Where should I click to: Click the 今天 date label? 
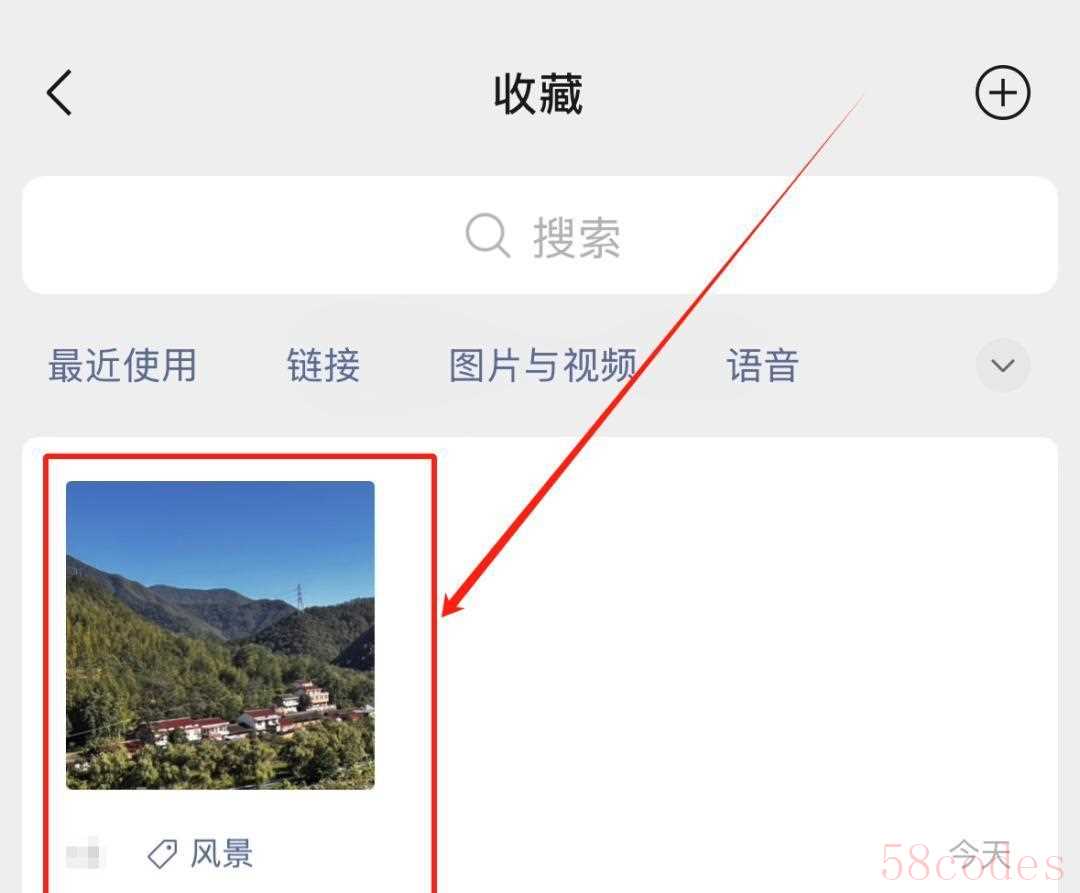point(979,854)
